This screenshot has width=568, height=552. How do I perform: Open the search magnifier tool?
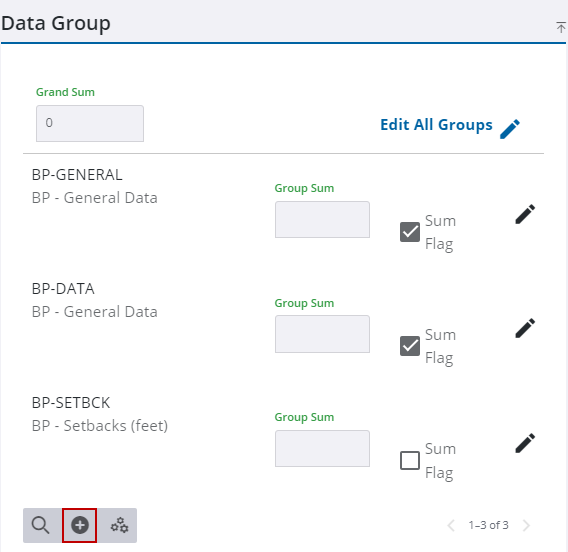click(41, 525)
